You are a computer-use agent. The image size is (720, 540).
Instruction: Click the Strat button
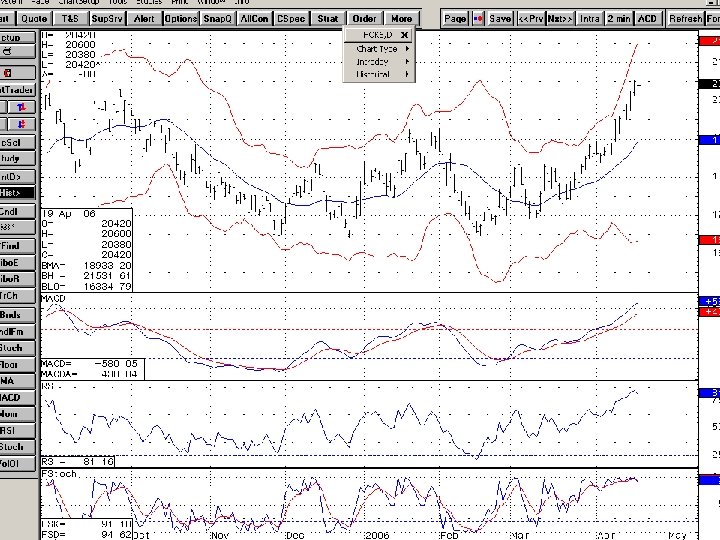pos(328,19)
